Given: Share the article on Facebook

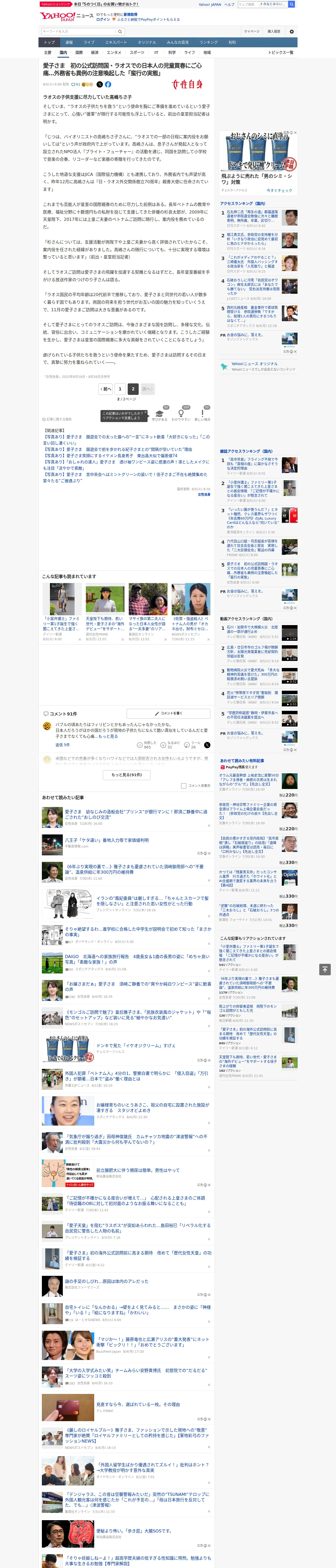Looking at the screenshot, I should point(108,85).
